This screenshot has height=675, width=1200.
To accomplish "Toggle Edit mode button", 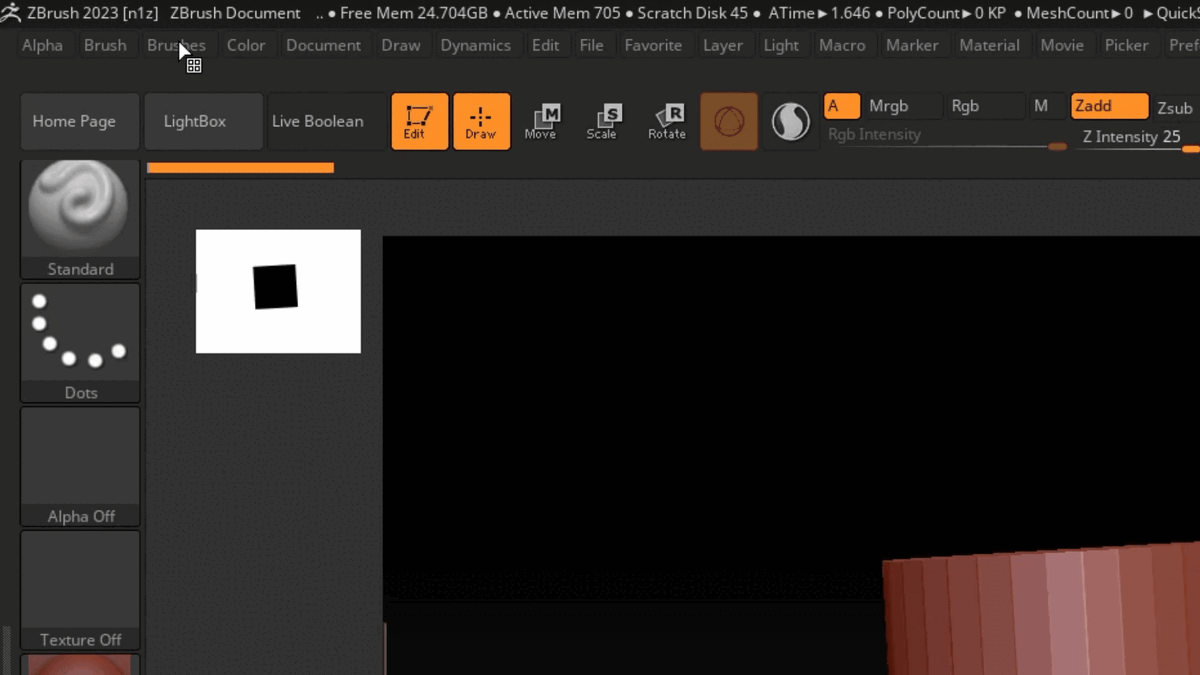I will [419, 121].
